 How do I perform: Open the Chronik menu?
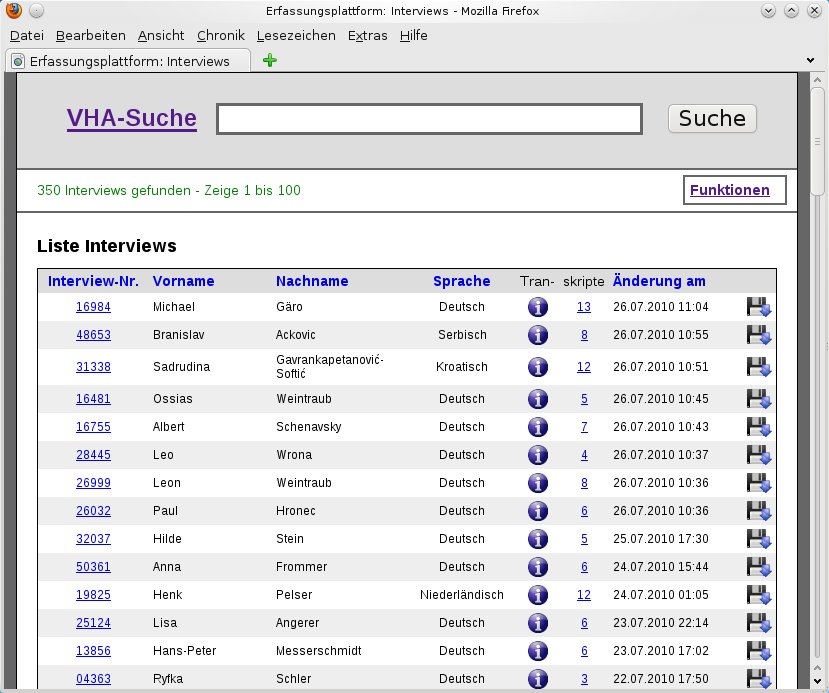coord(221,35)
